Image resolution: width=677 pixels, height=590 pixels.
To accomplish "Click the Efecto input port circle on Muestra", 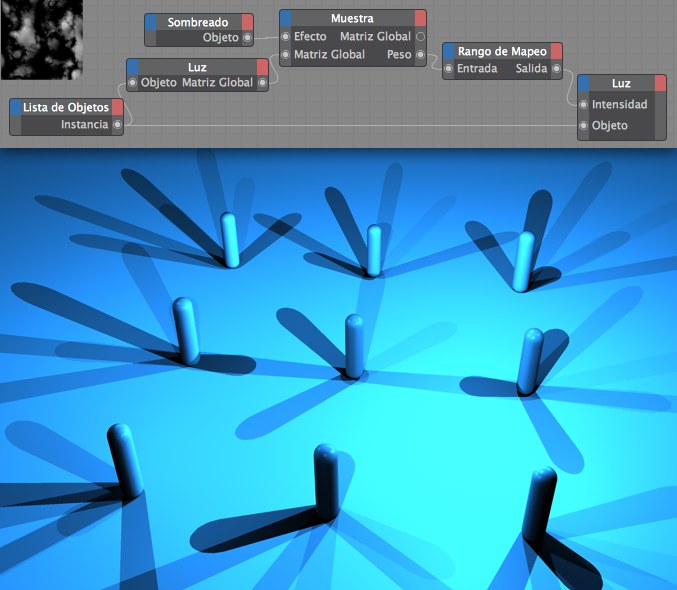I will 285,37.
